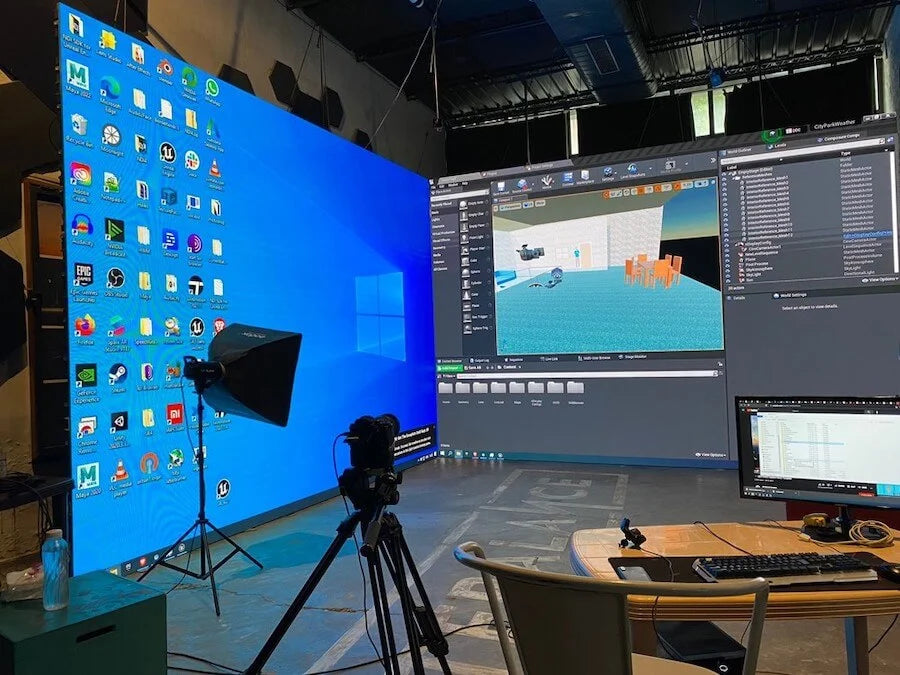Click the green Add/Import button
The height and width of the screenshot is (675, 900).
point(446,369)
